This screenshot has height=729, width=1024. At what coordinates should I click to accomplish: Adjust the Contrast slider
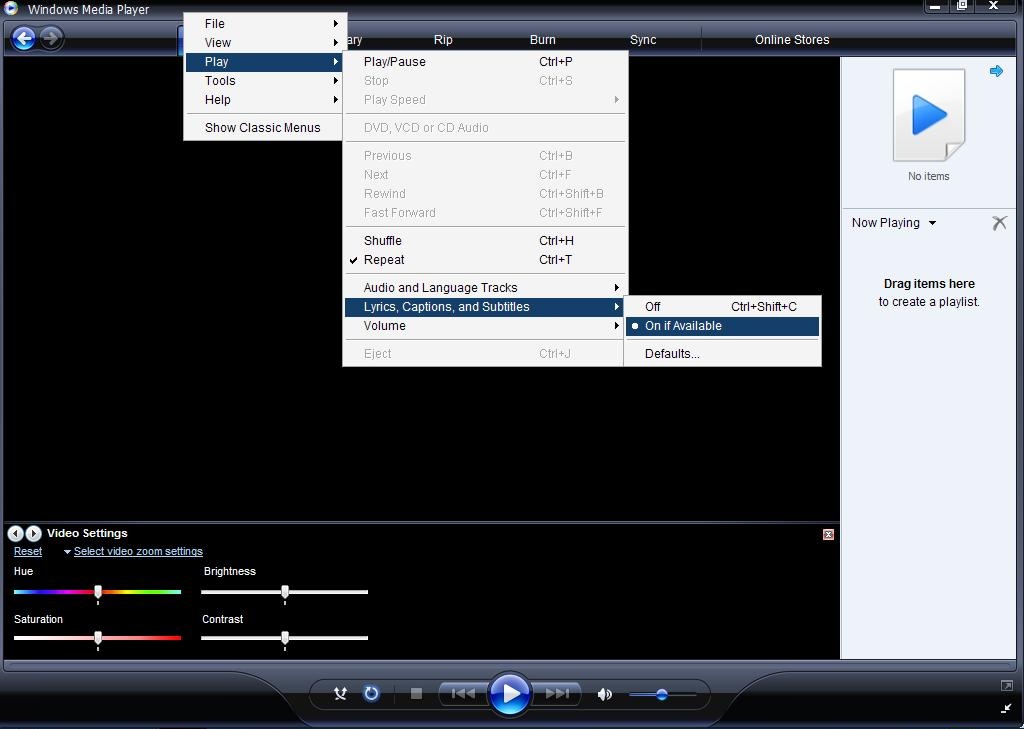(x=285, y=638)
